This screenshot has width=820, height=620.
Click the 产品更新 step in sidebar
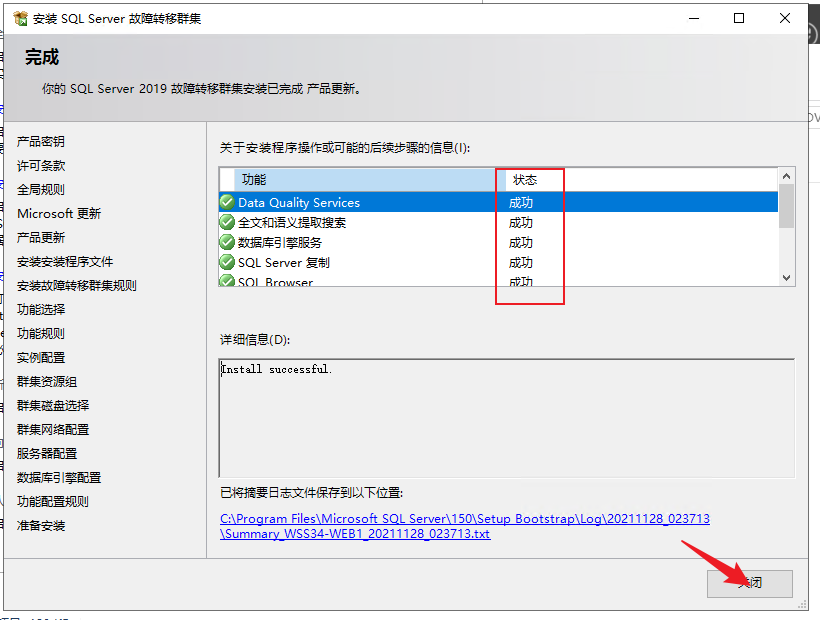point(41,238)
